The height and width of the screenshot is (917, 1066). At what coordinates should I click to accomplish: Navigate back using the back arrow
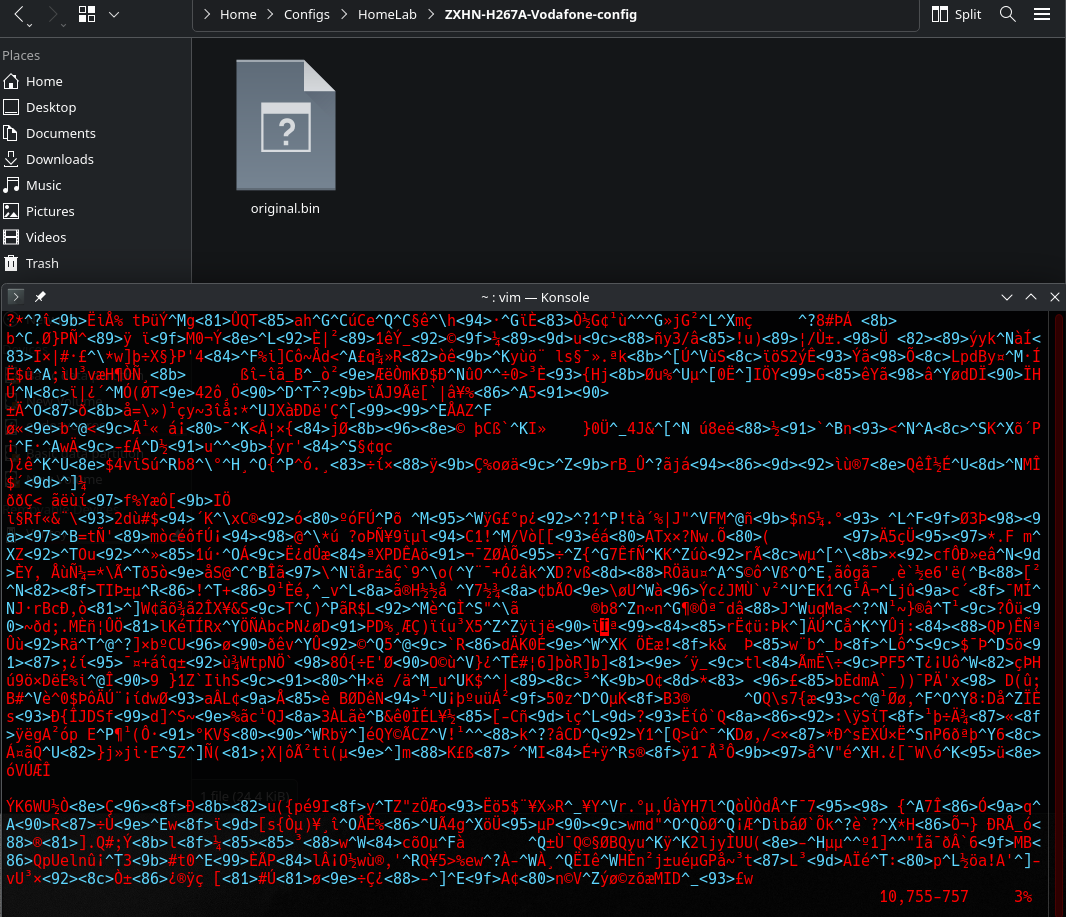19,12
